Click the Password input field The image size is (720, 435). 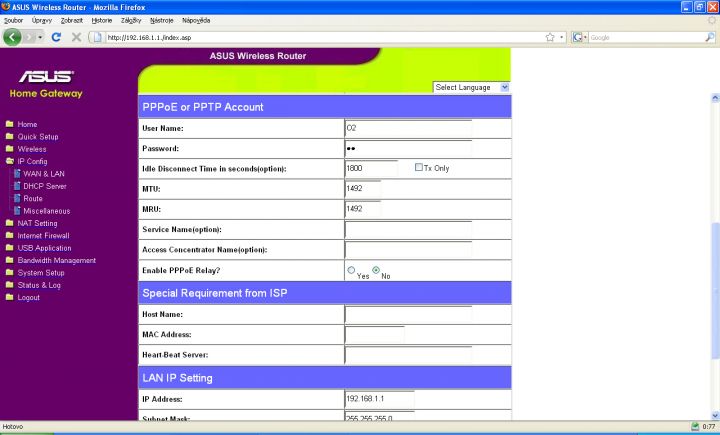(408, 148)
